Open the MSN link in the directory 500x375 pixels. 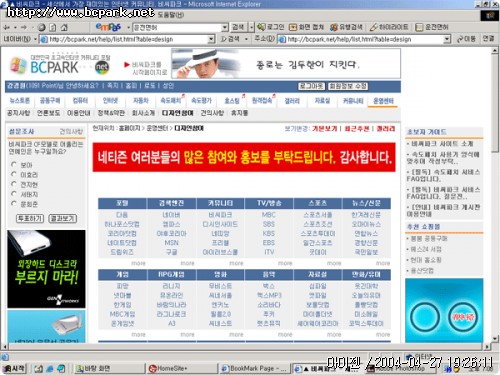pos(171,243)
